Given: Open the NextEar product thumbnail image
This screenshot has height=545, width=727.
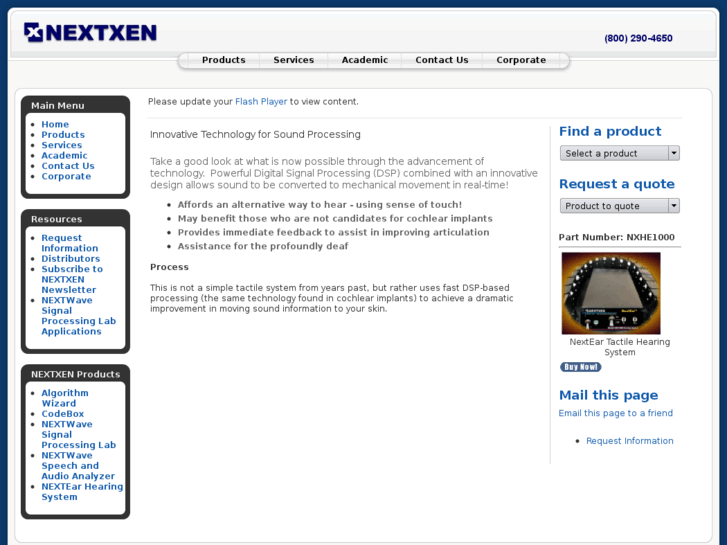Looking at the screenshot, I should pos(611,293).
